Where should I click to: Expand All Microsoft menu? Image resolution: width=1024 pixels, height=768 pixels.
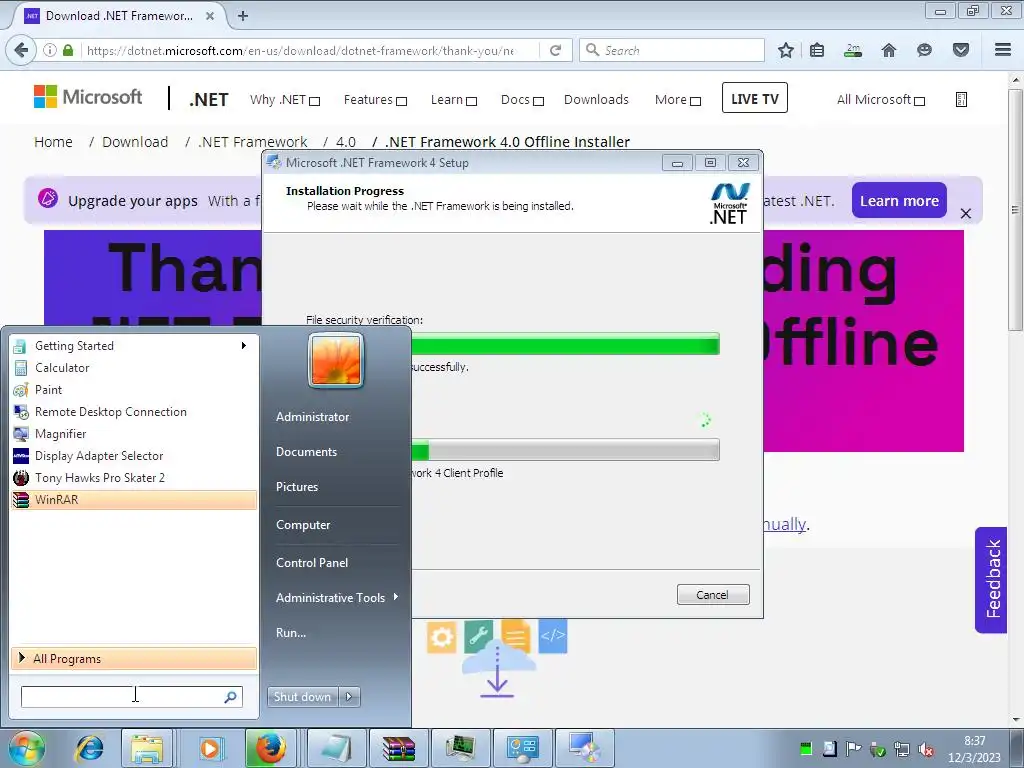pyautogui.click(x=881, y=100)
